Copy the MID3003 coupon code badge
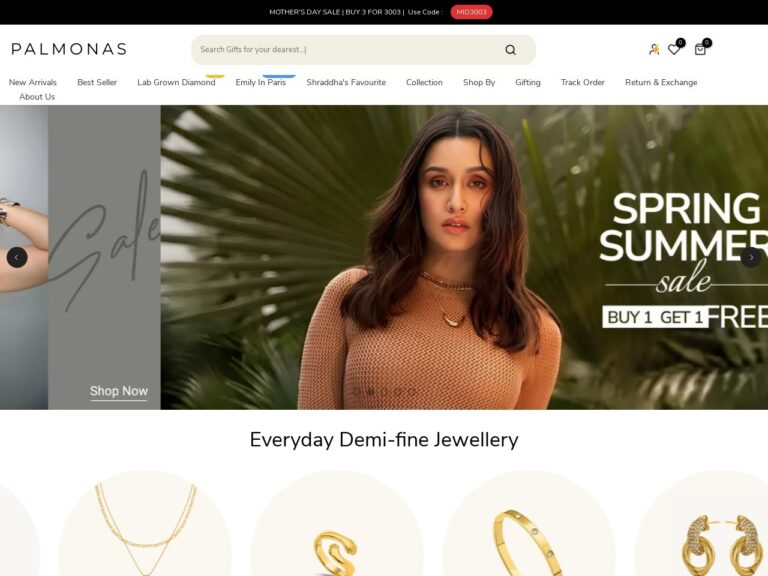 tap(471, 12)
